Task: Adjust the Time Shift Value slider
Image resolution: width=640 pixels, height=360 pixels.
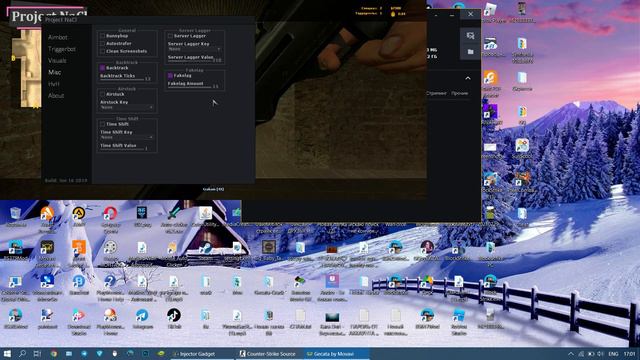Action: pyautogui.click(x=122, y=149)
